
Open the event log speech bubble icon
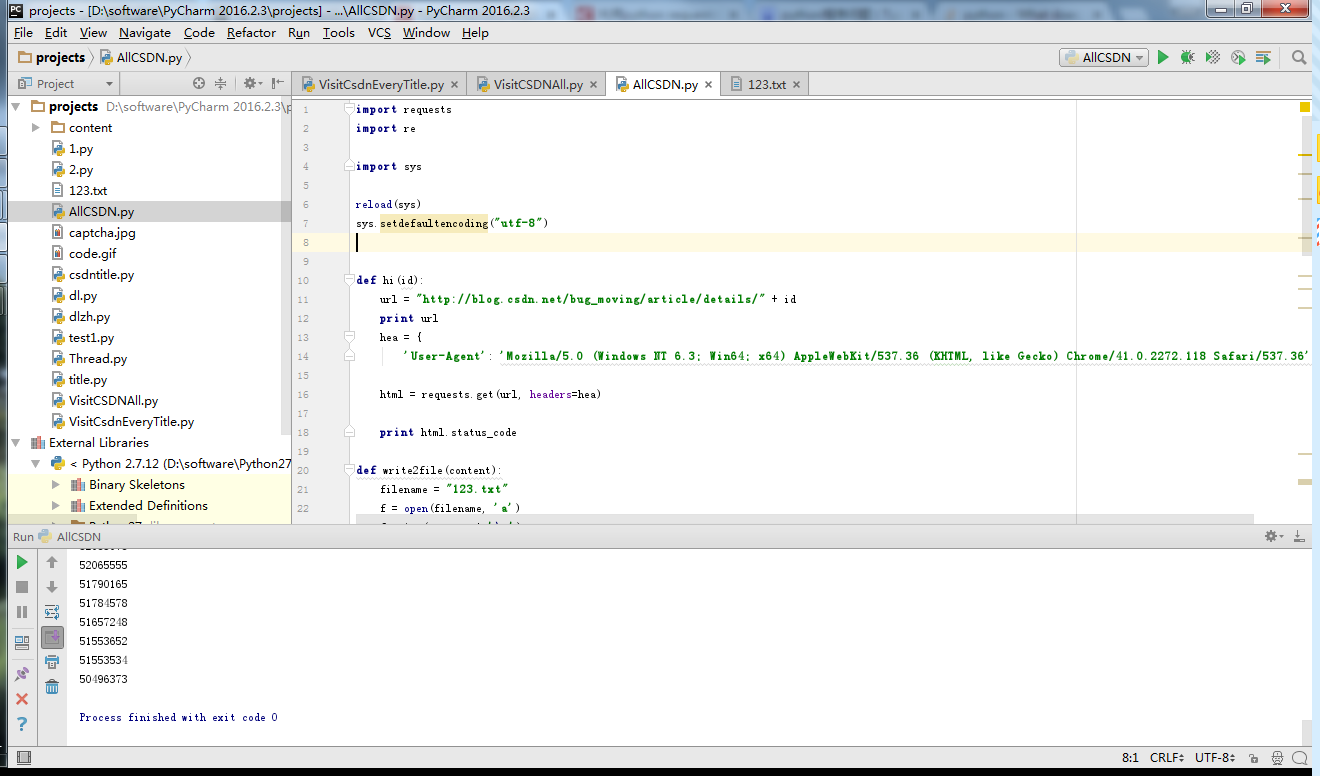1300,758
